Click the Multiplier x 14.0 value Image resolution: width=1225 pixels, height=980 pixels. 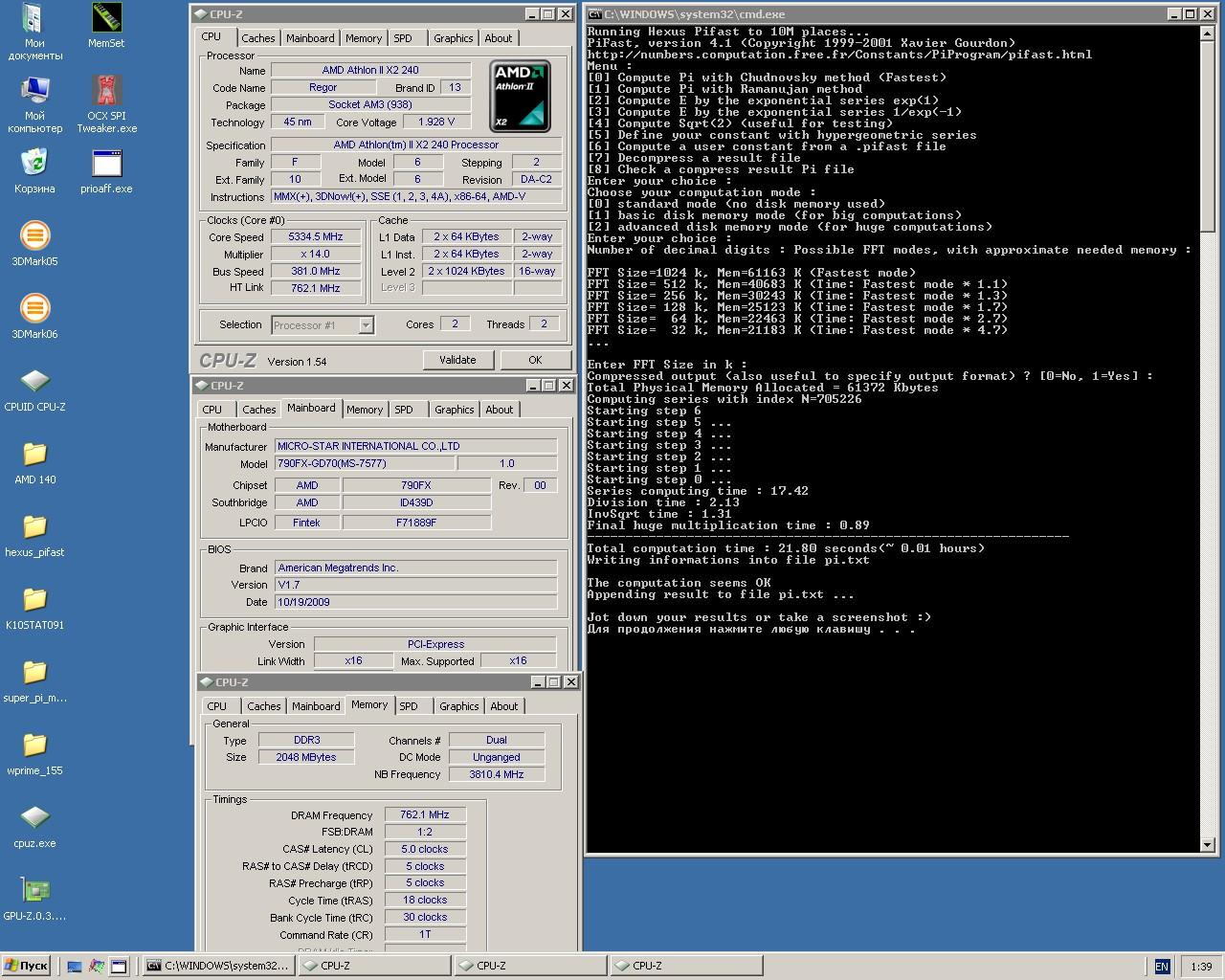pos(316,254)
